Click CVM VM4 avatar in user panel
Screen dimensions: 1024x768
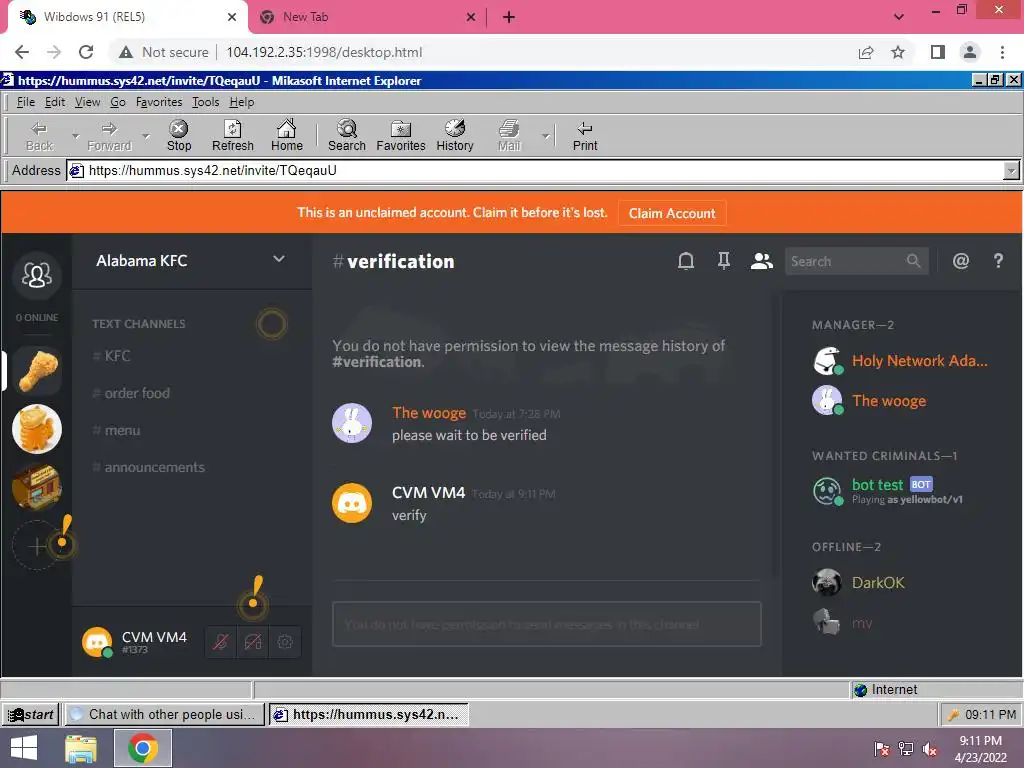click(x=97, y=642)
